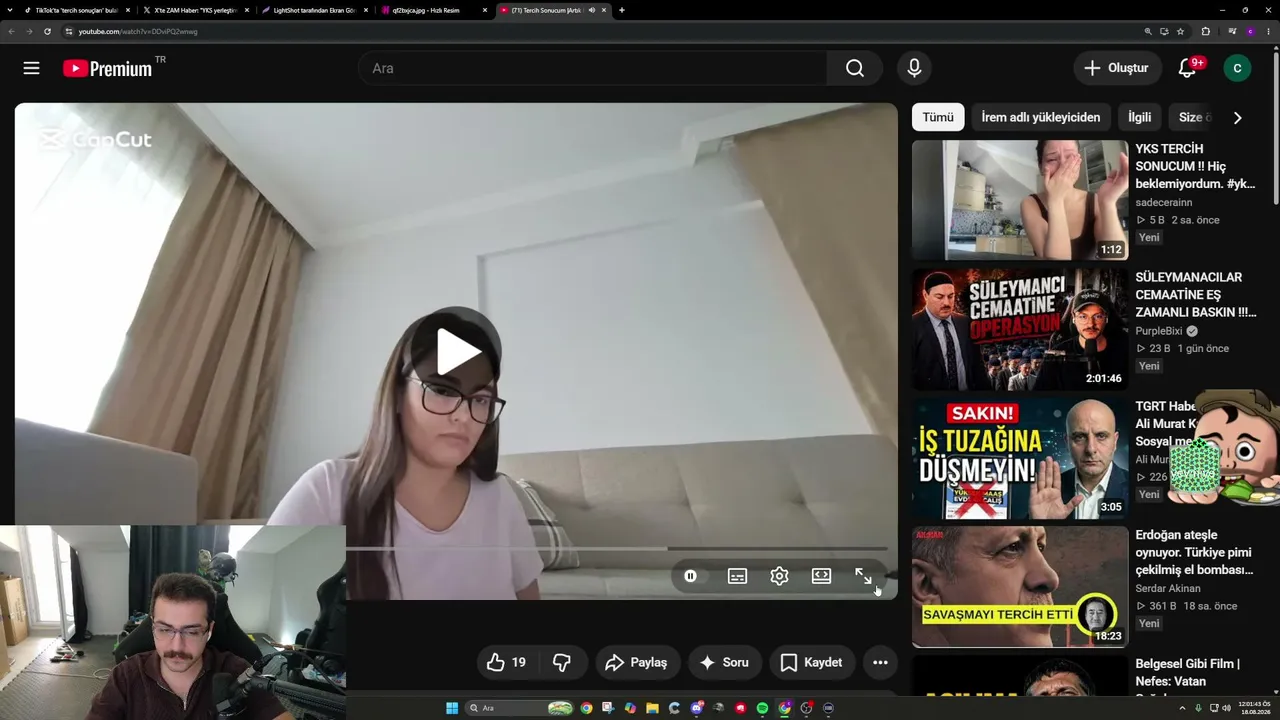Image resolution: width=1280 pixels, height=720 pixels.
Task: Enter fullscreen mode in the player
Action: [863, 576]
